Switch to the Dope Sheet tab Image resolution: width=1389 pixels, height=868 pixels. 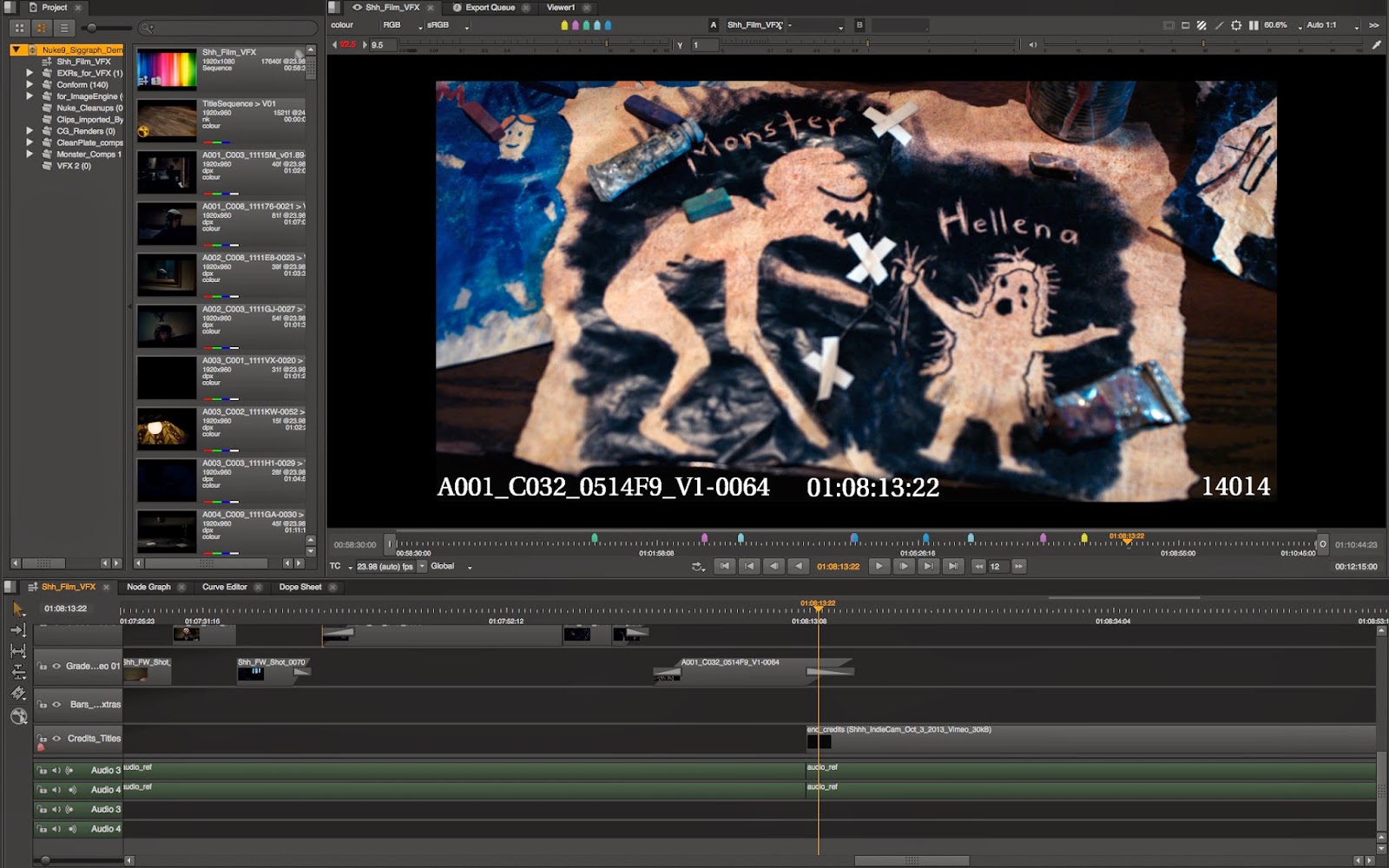coord(302,587)
